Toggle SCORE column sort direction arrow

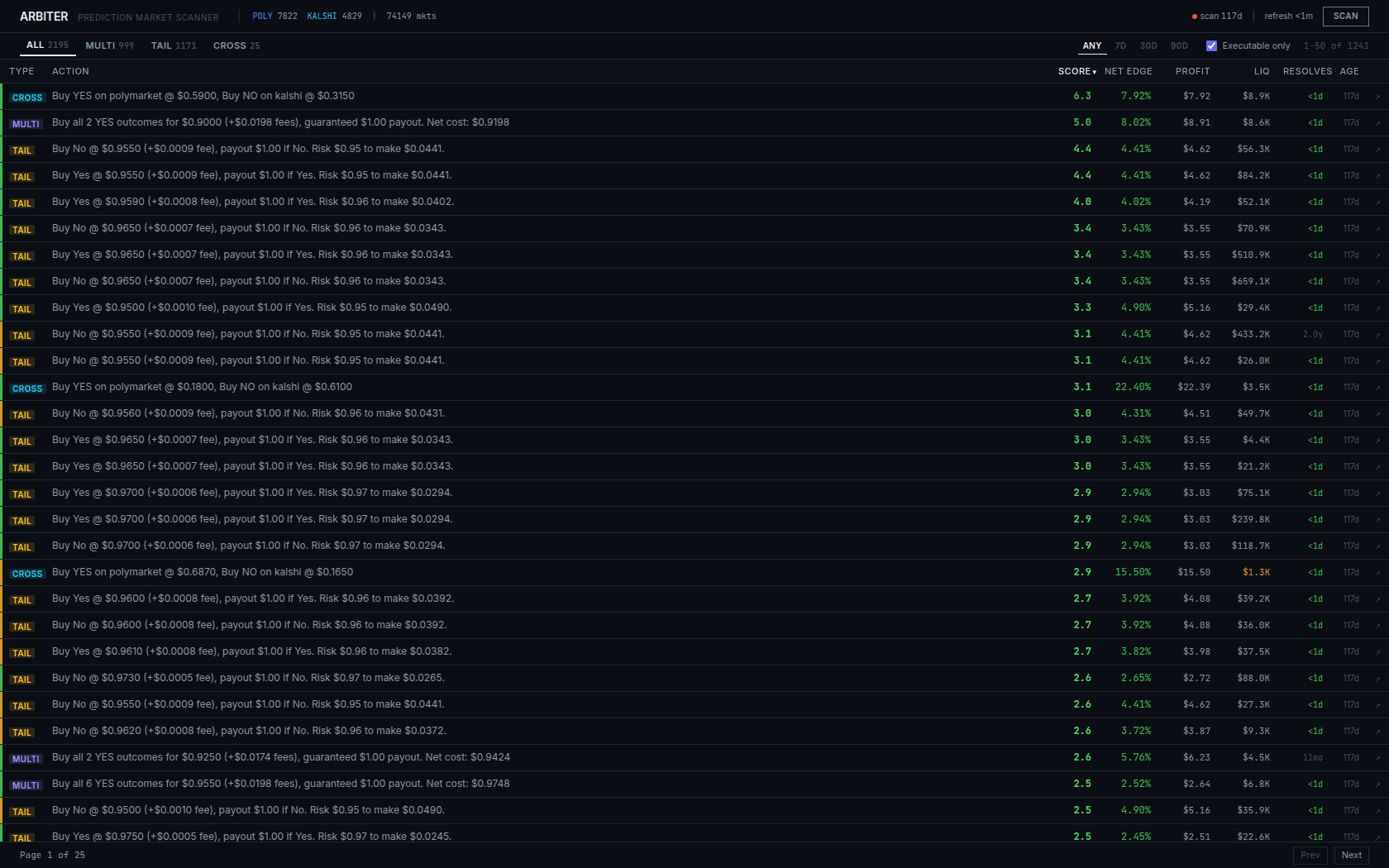1094,72
